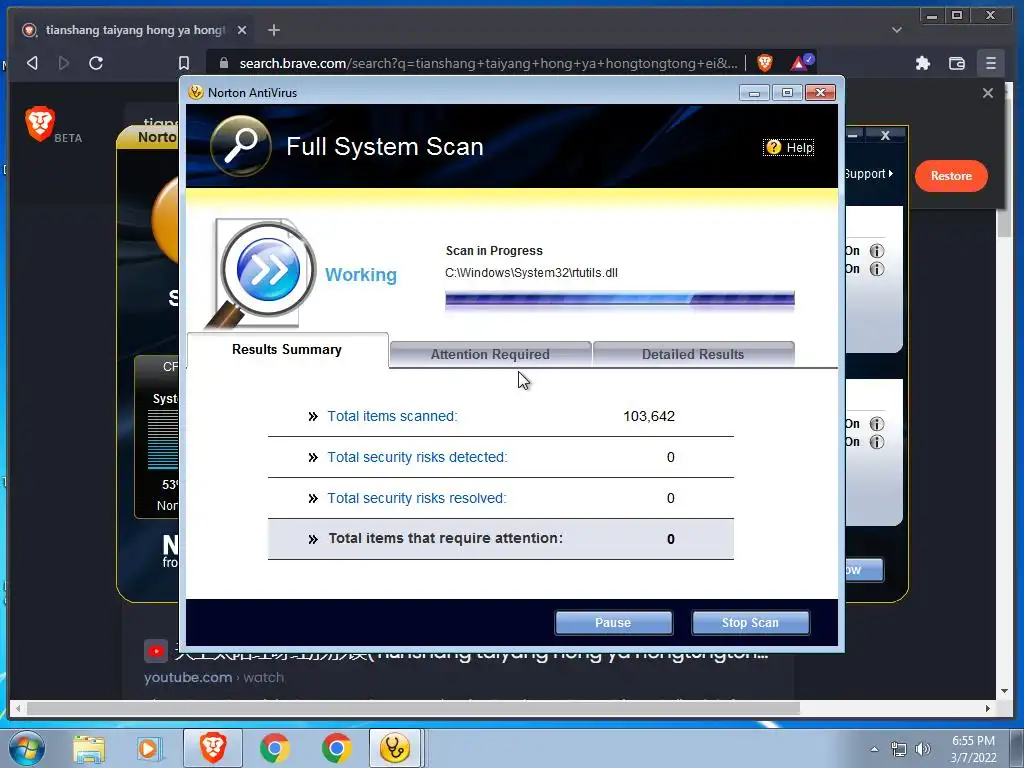1024x768 pixels.
Task: Open Brave main hamburger menu
Action: point(991,63)
